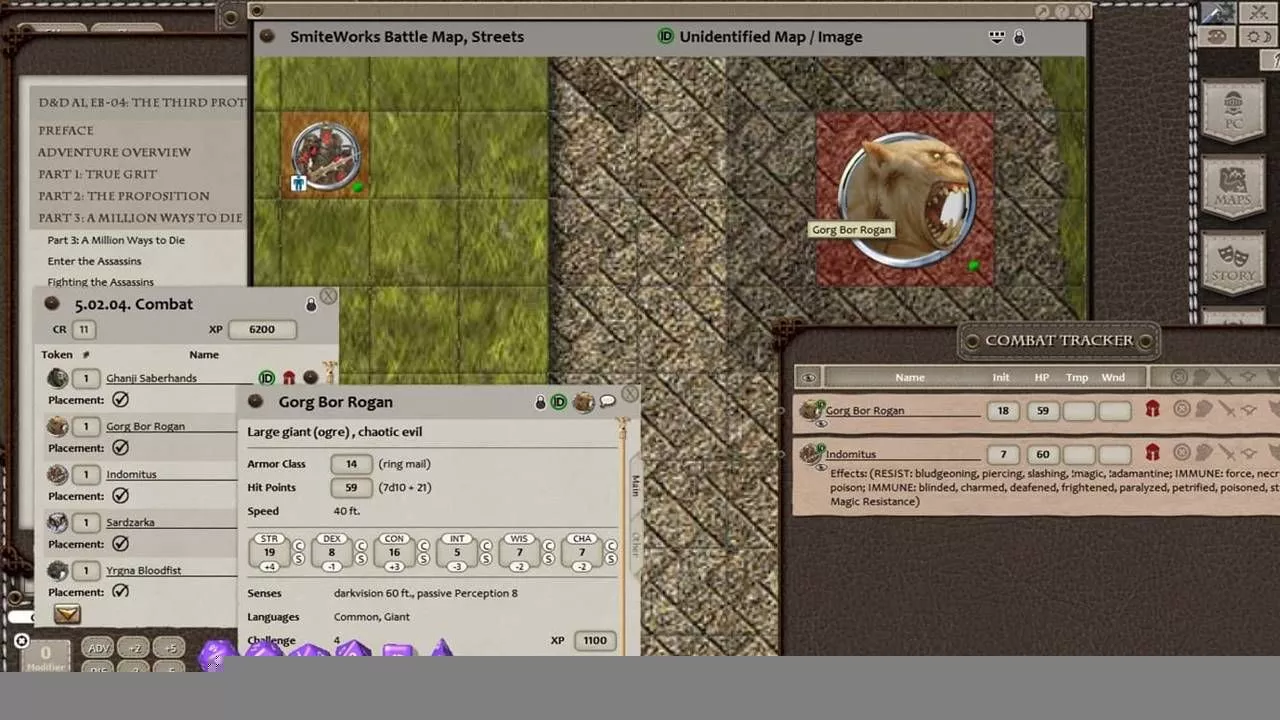Open Sardzarka link in encounter list
This screenshot has width=1280, height=720.
131,522
